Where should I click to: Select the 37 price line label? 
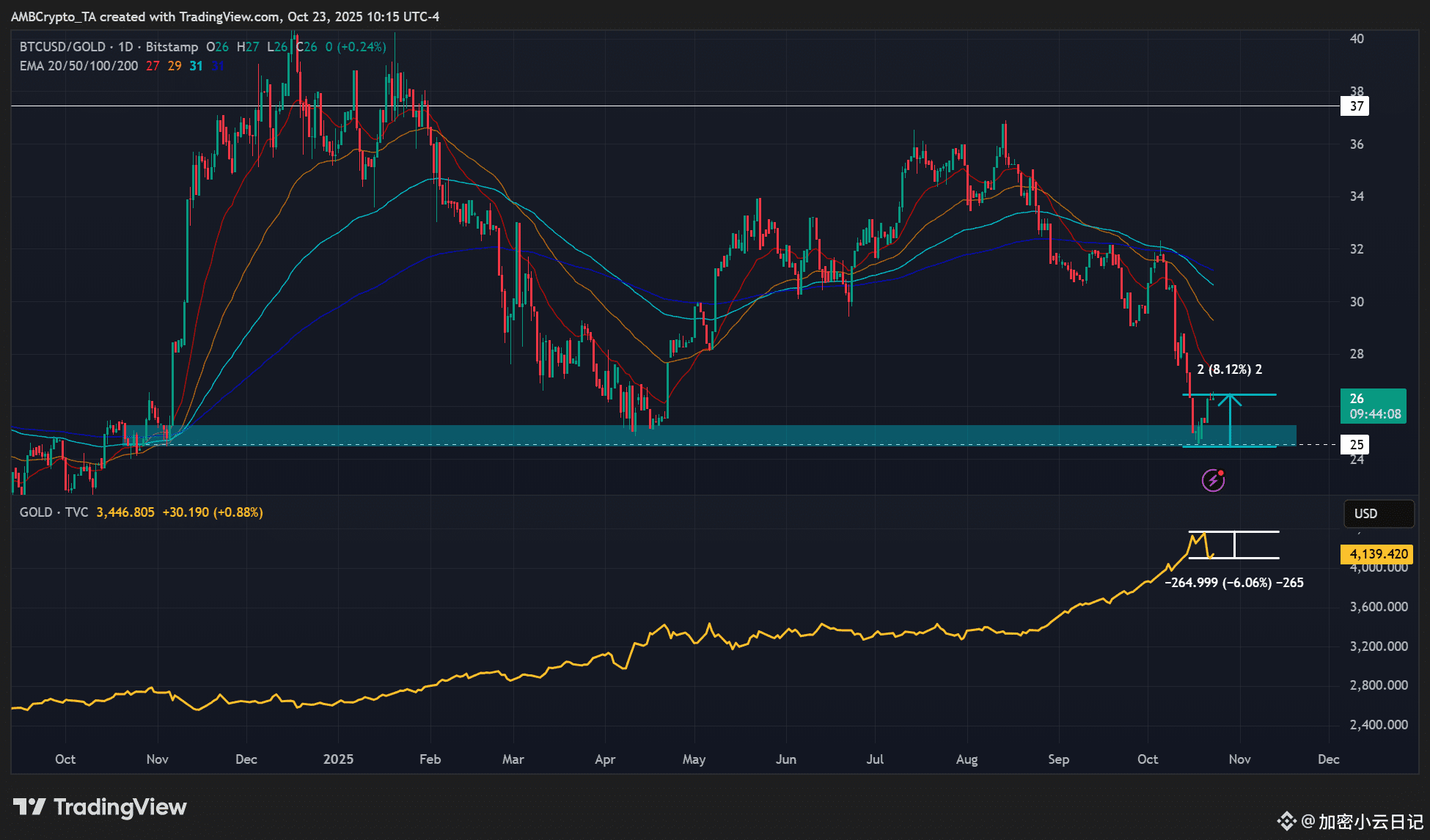point(1356,106)
